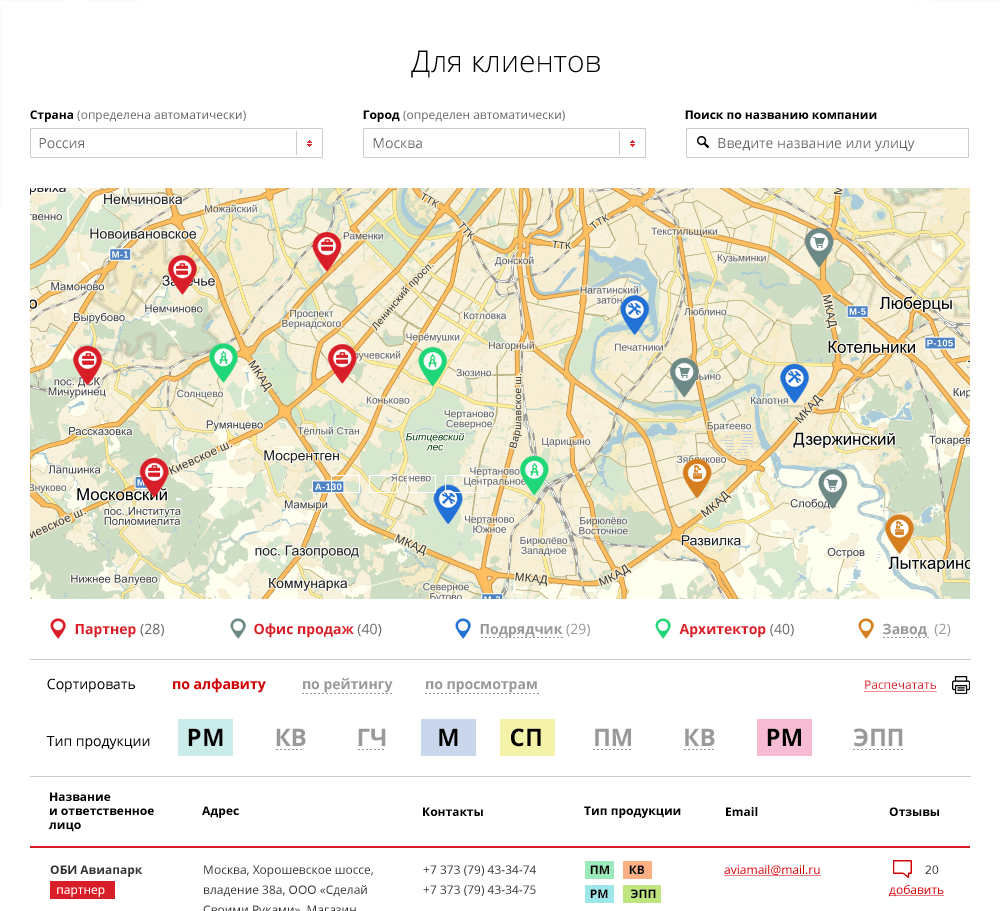Click the reviews speech bubble icon
1000x911 pixels.
(902, 869)
